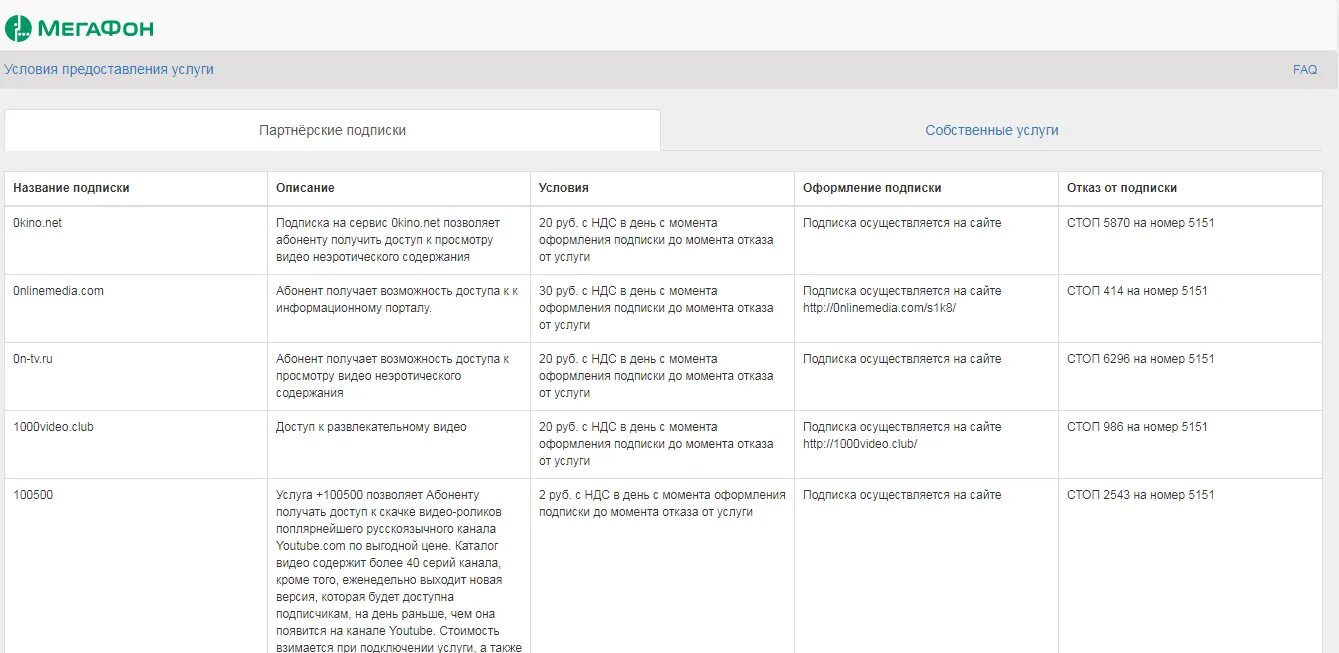1339x653 pixels.
Task: Click the 0kino.net description text
Action: tap(389, 240)
